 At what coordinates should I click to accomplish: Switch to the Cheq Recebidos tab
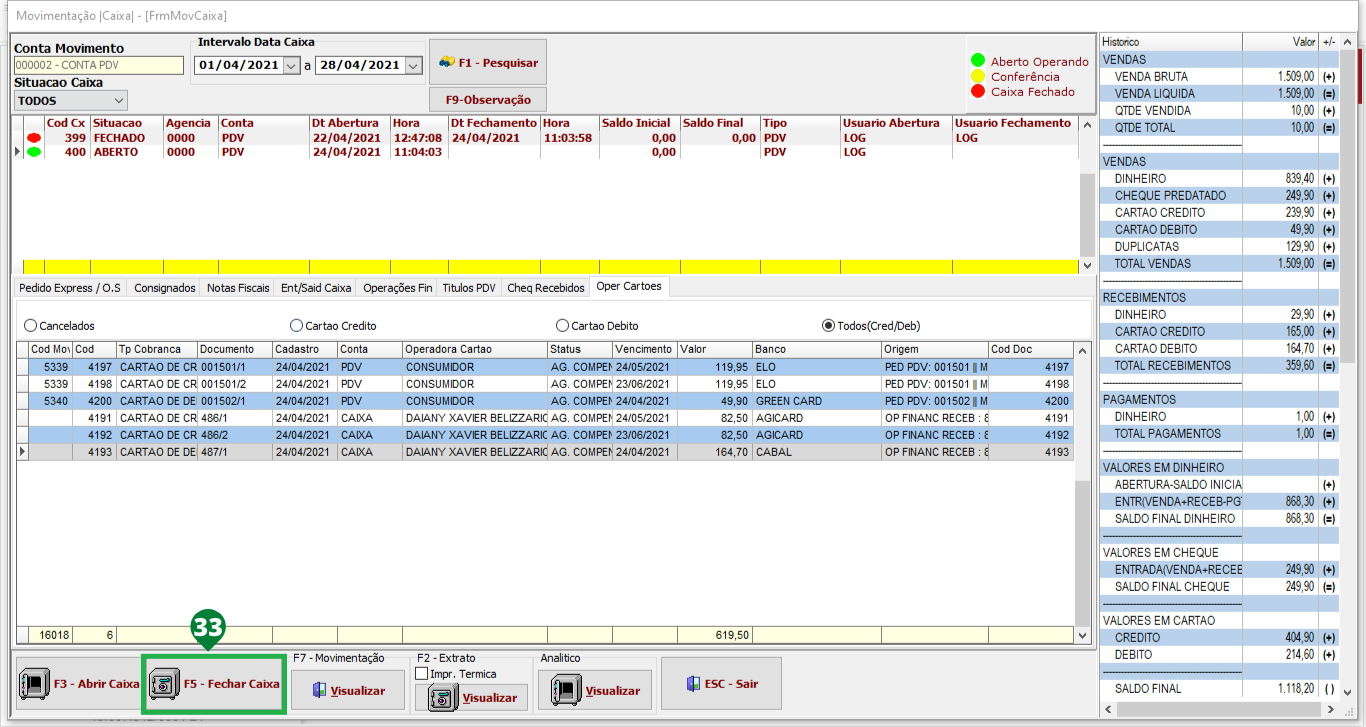tap(546, 288)
